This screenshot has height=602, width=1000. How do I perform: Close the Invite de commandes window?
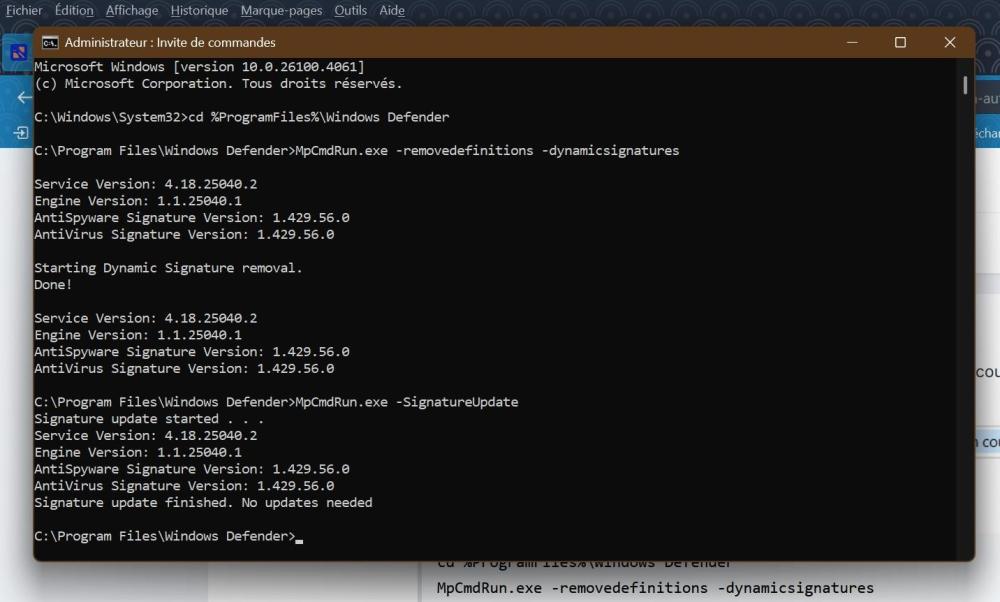pos(949,43)
